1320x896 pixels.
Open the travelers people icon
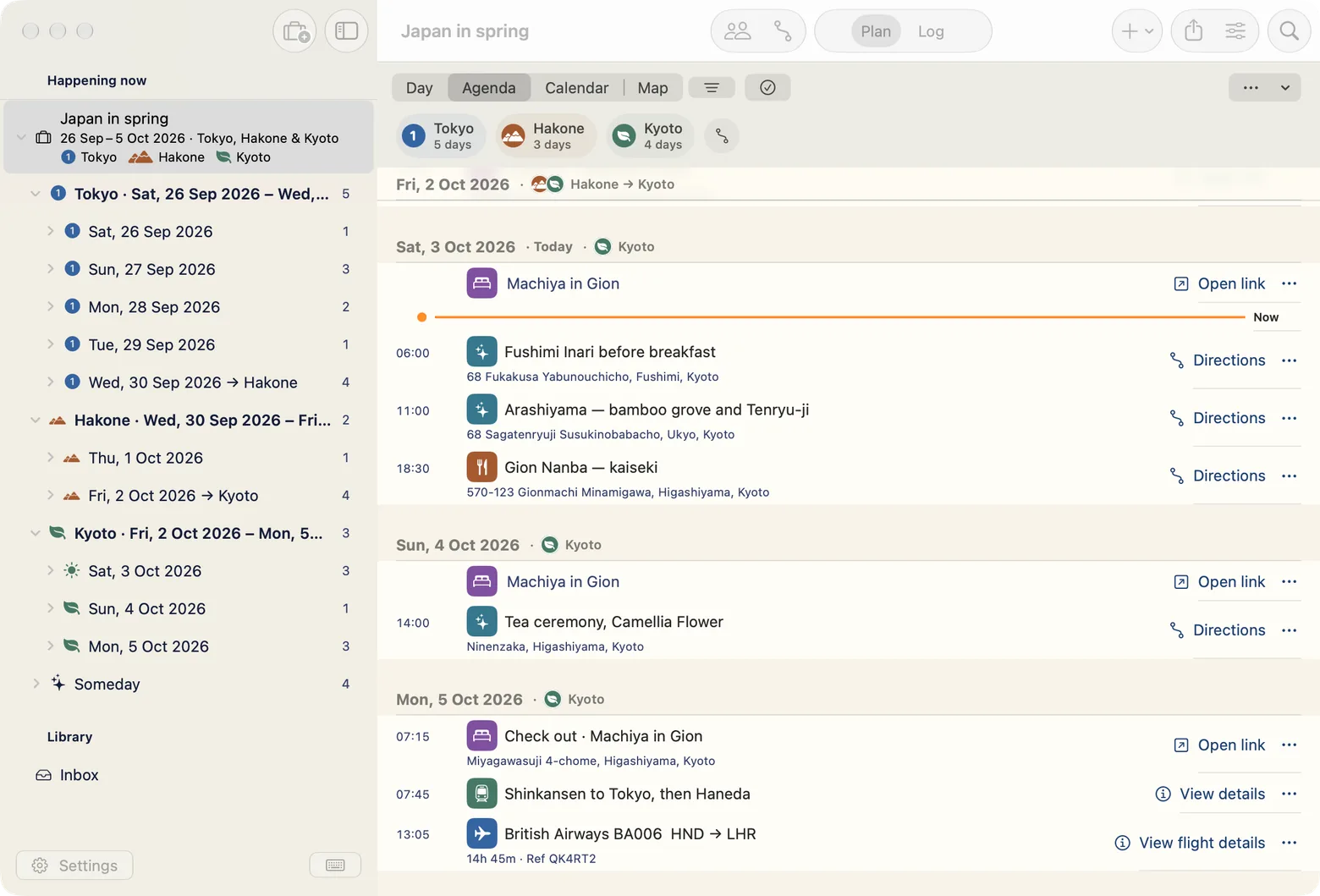point(738,31)
